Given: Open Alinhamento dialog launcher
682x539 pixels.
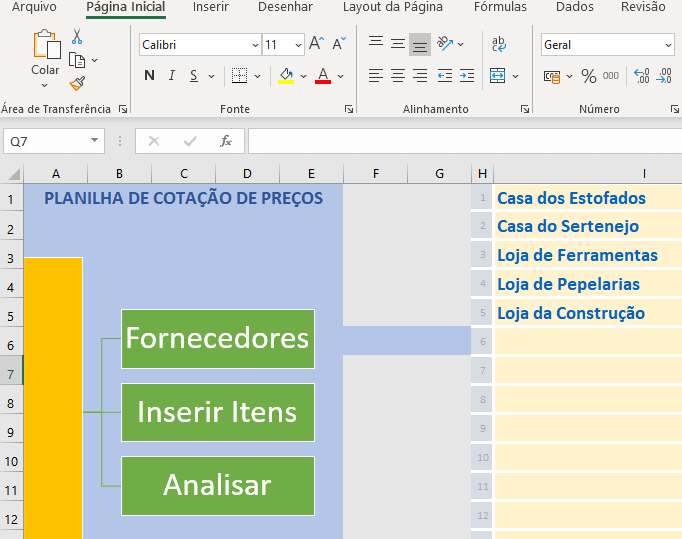Looking at the screenshot, I should [525, 109].
